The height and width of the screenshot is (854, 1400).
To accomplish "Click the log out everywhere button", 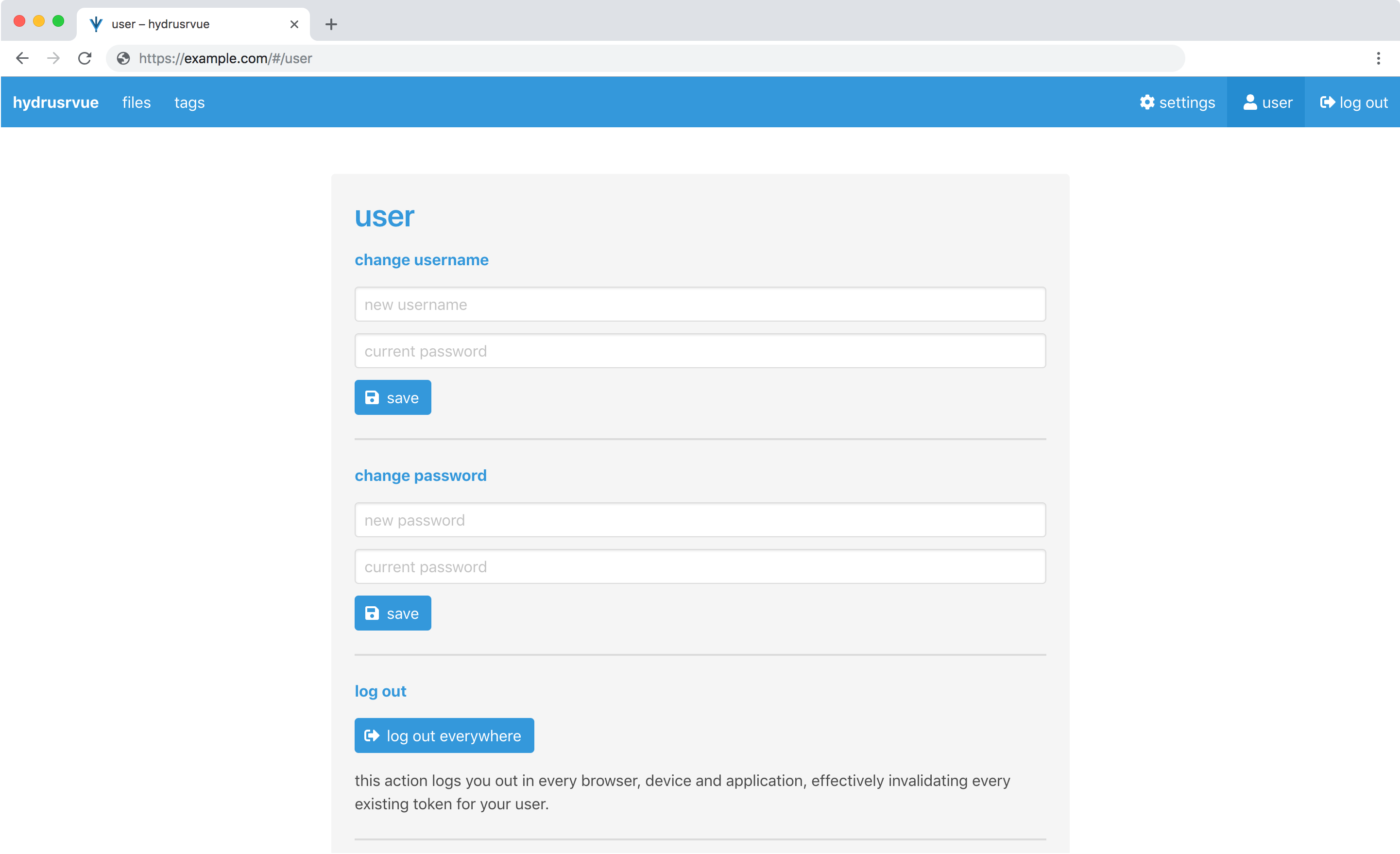I will click(x=444, y=736).
